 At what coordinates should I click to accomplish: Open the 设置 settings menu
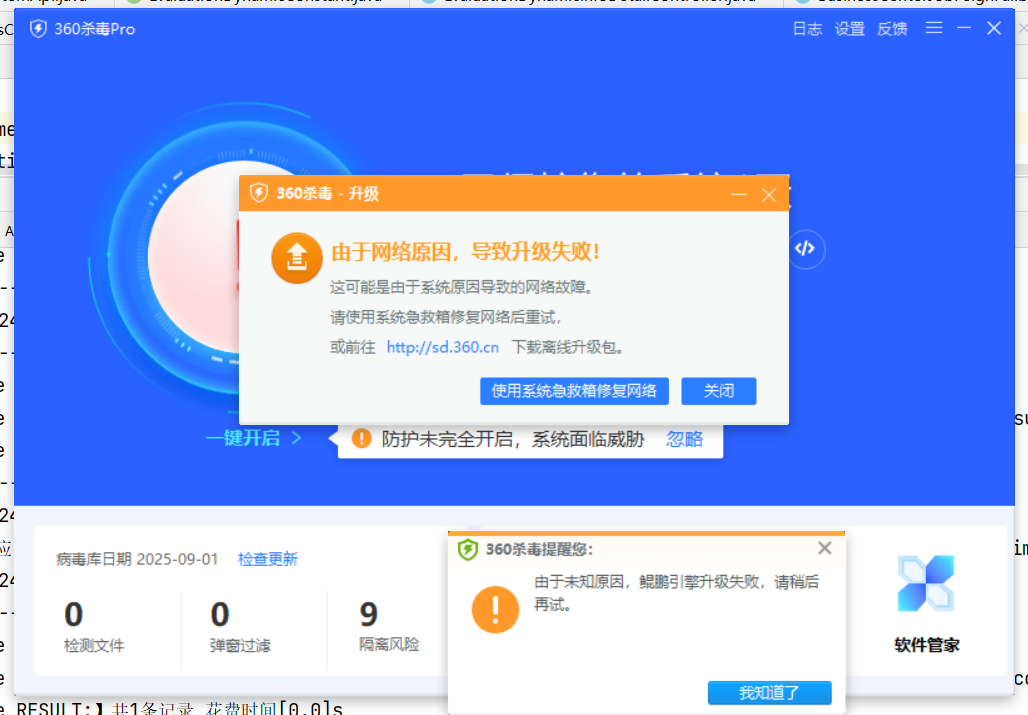pos(849,29)
